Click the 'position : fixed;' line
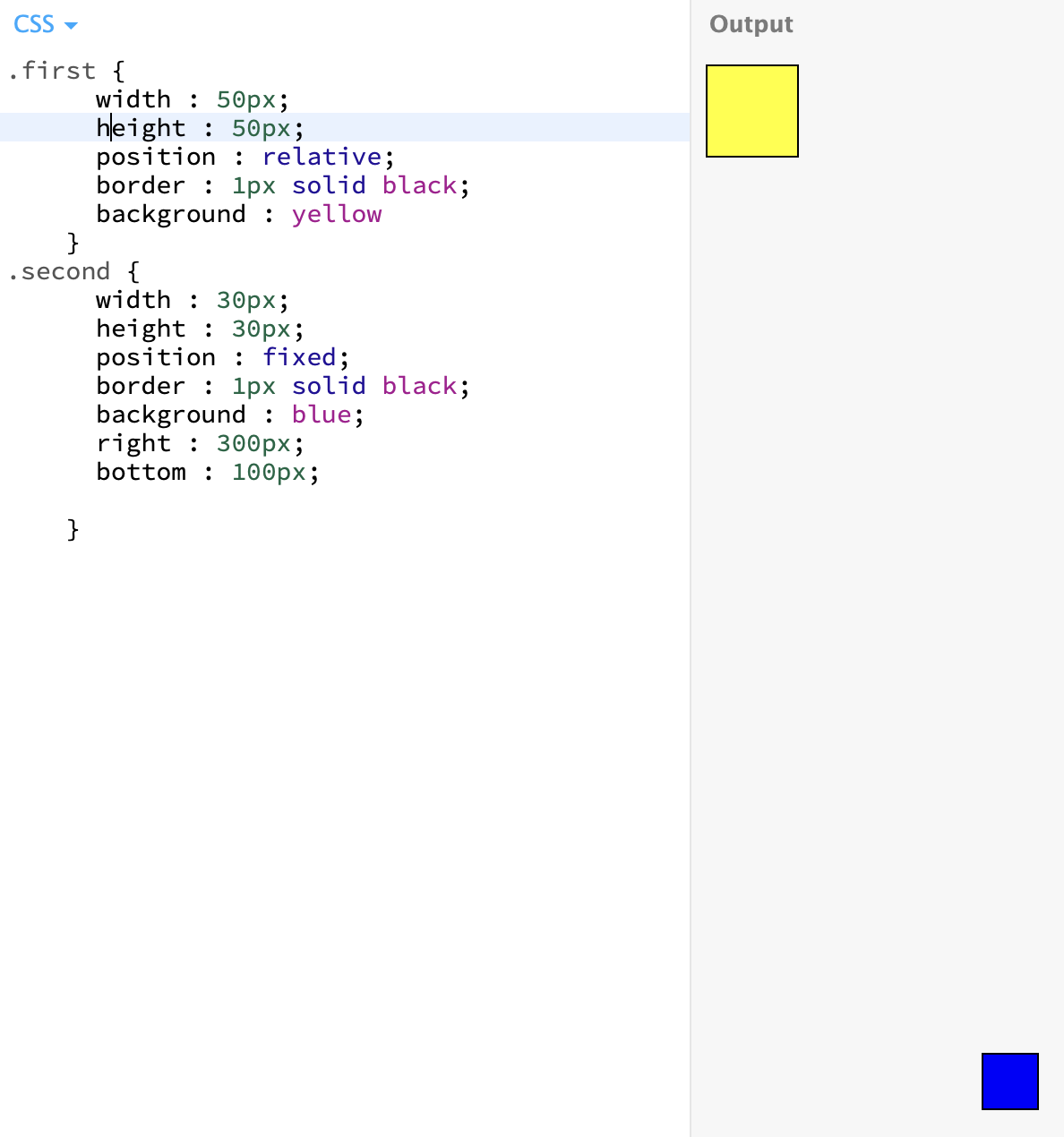This screenshot has width=1064, height=1137. (x=223, y=357)
